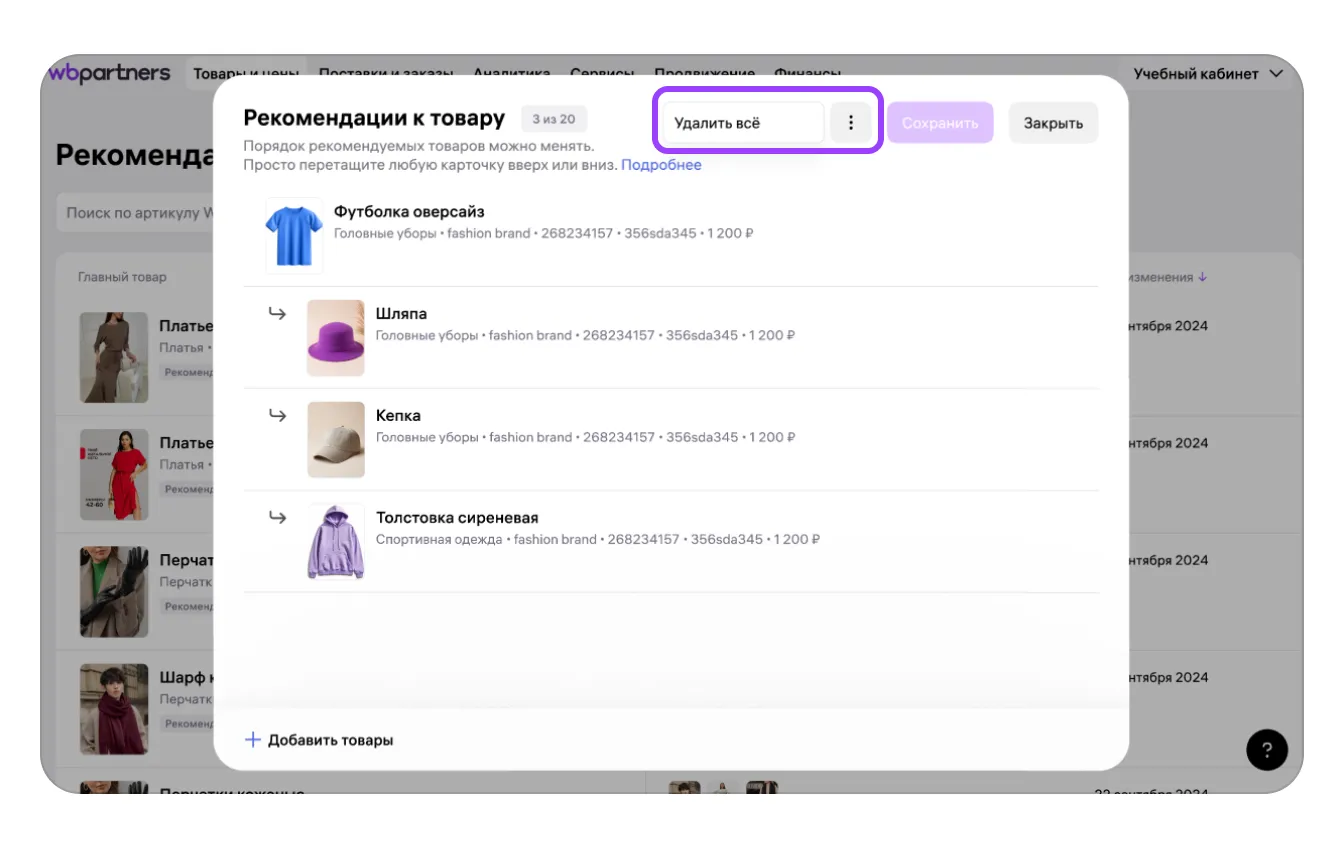Screen dimensions: 1344x848
Task: Click the Добавить товары link text
Action: coord(330,740)
